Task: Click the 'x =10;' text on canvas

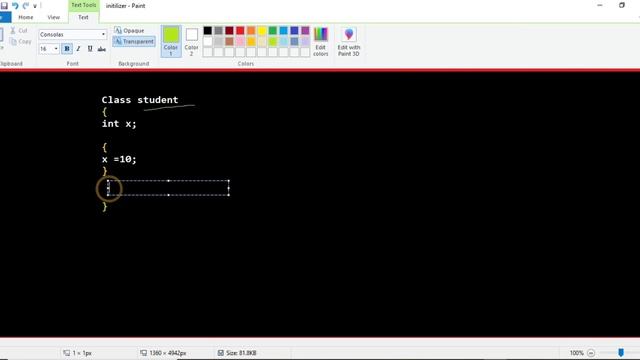Action: coord(119,159)
